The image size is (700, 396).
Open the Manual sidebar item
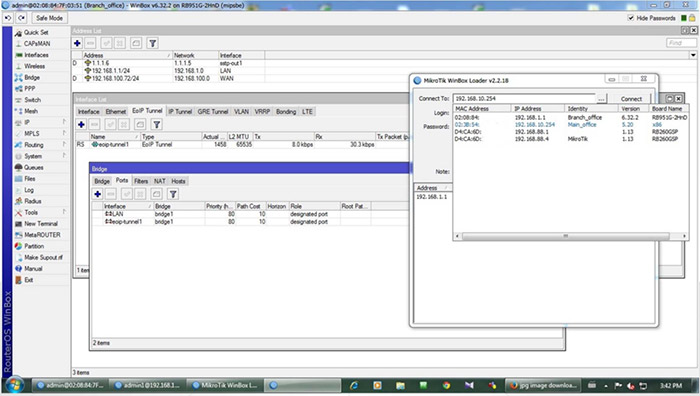pyautogui.click(x=33, y=268)
